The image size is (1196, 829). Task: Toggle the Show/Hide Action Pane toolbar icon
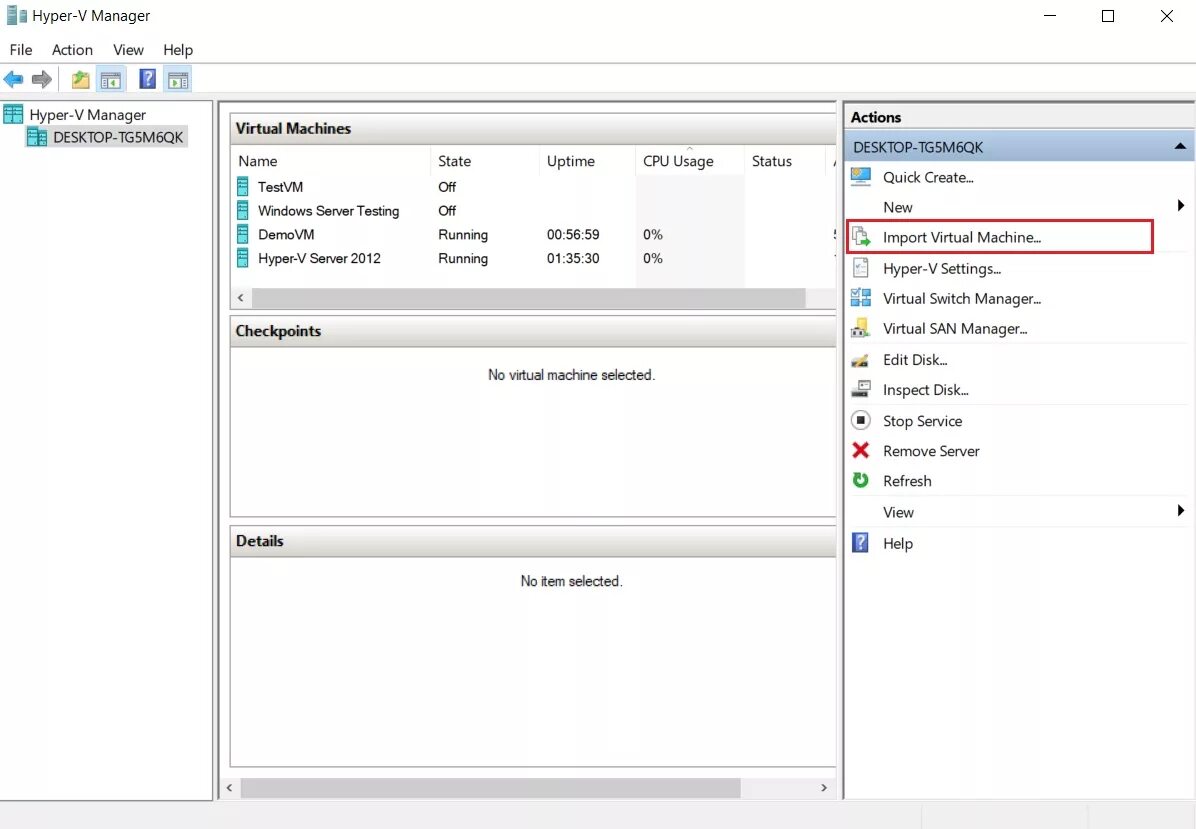point(178,79)
